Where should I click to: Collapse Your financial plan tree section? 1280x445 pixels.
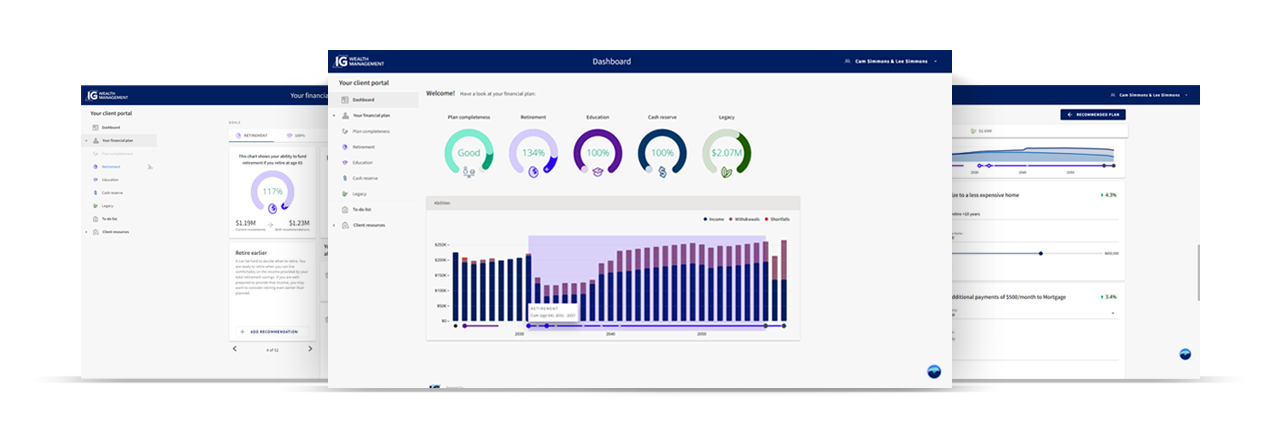334,116
